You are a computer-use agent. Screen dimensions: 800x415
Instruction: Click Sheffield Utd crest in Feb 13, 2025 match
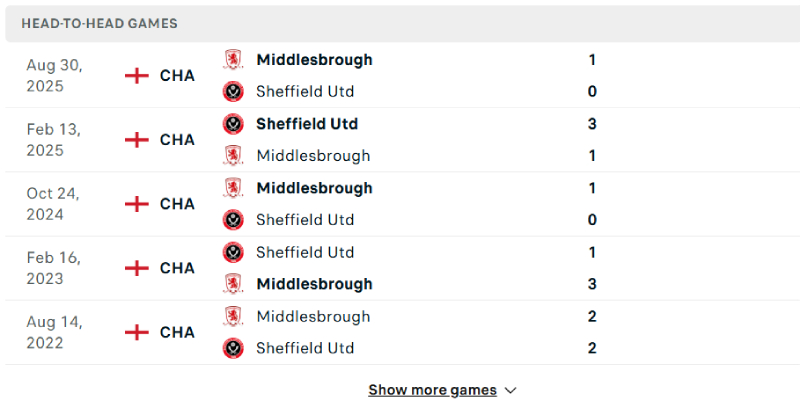(x=233, y=124)
